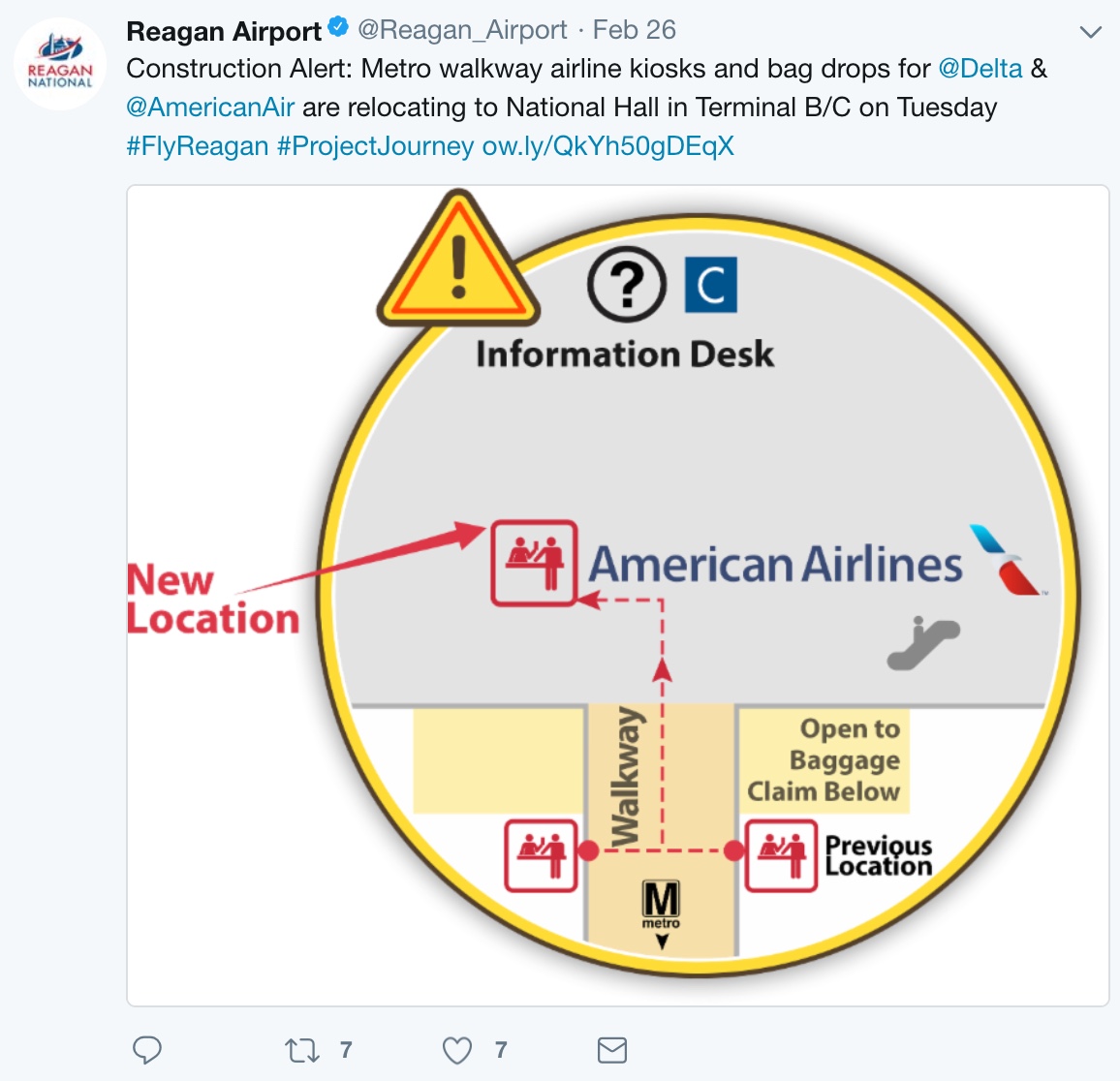This screenshot has width=1120, height=1081.
Task: Click the Metro M logo in the walkway
Action: pyautogui.click(x=662, y=906)
